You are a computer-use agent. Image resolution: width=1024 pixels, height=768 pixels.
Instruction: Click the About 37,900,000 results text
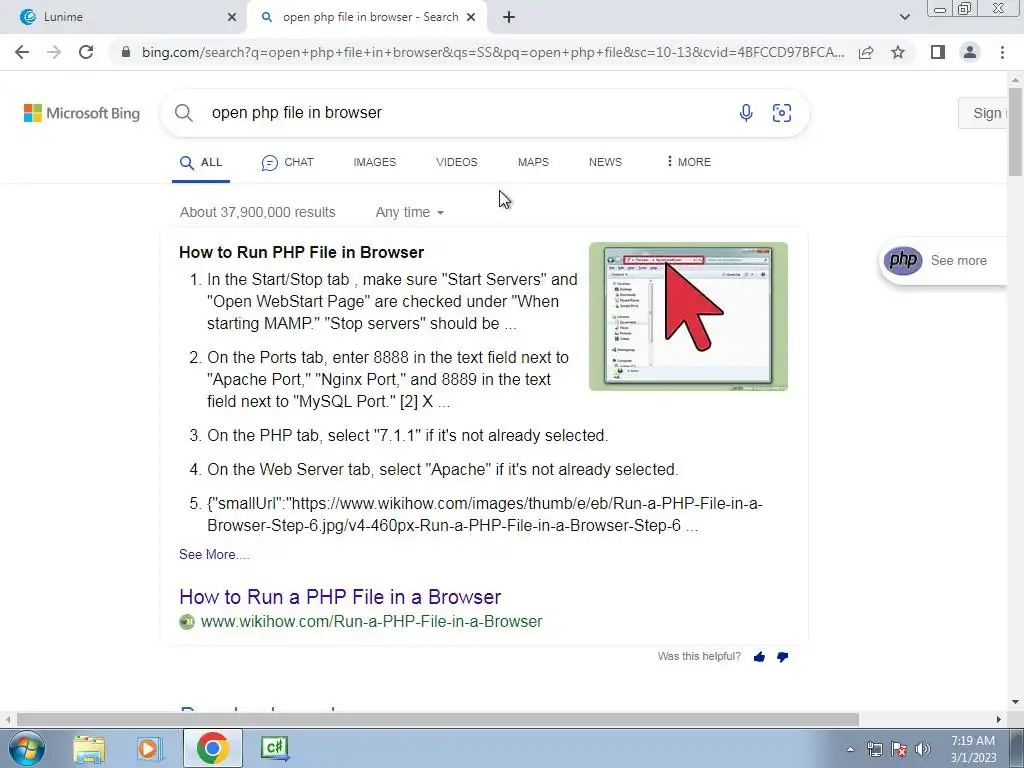(257, 212)
